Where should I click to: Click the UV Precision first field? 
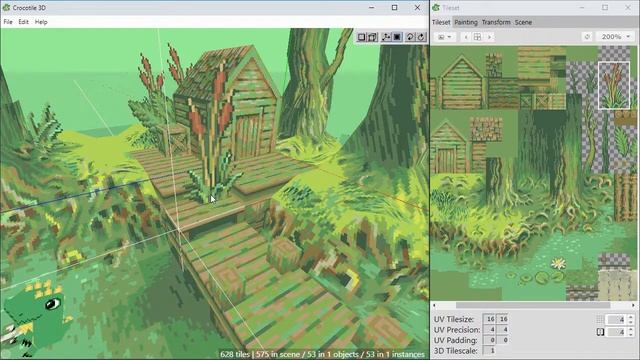coord(489,329)
